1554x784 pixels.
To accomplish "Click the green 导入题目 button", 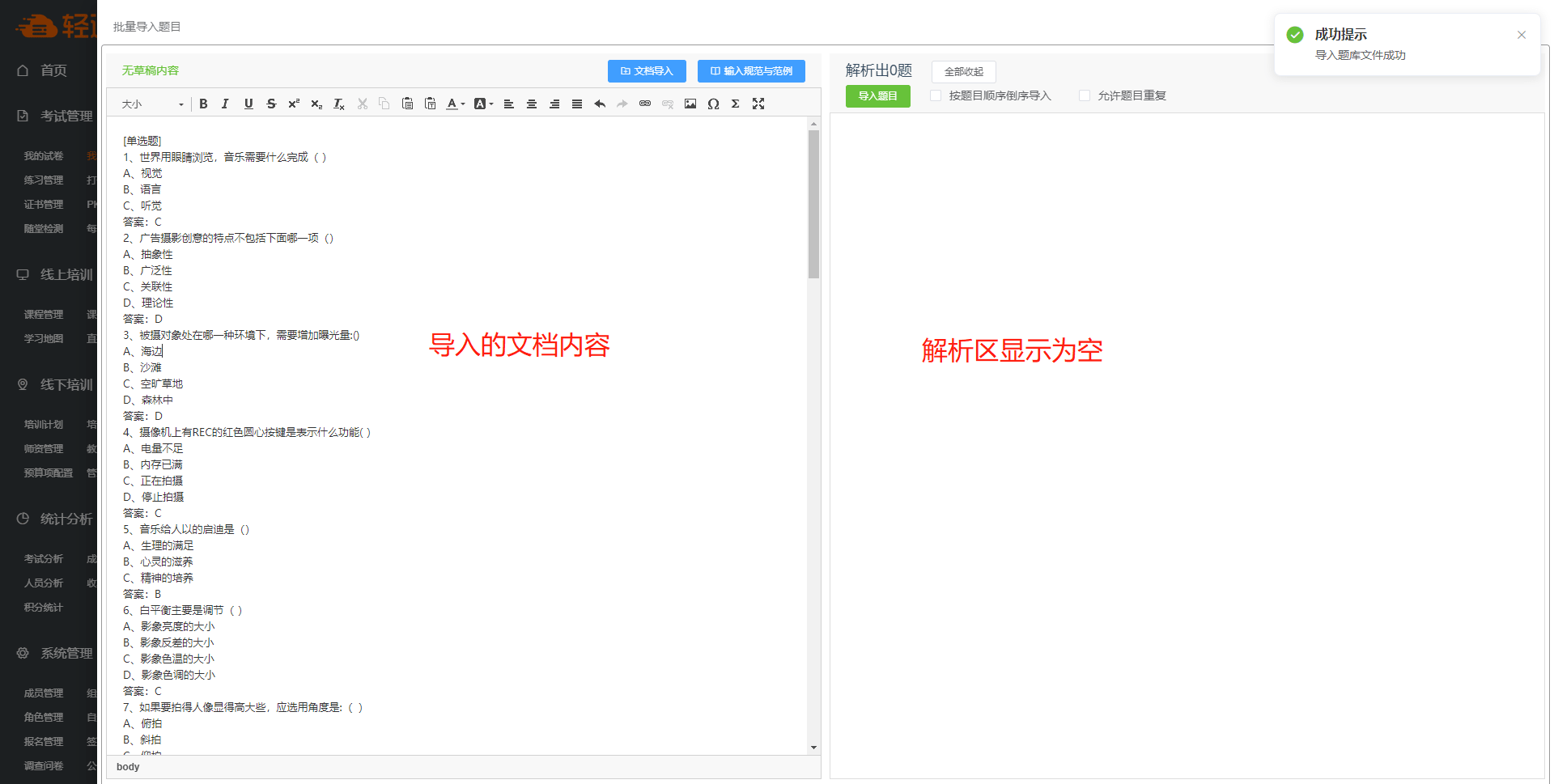I will [x=877, y=96].
